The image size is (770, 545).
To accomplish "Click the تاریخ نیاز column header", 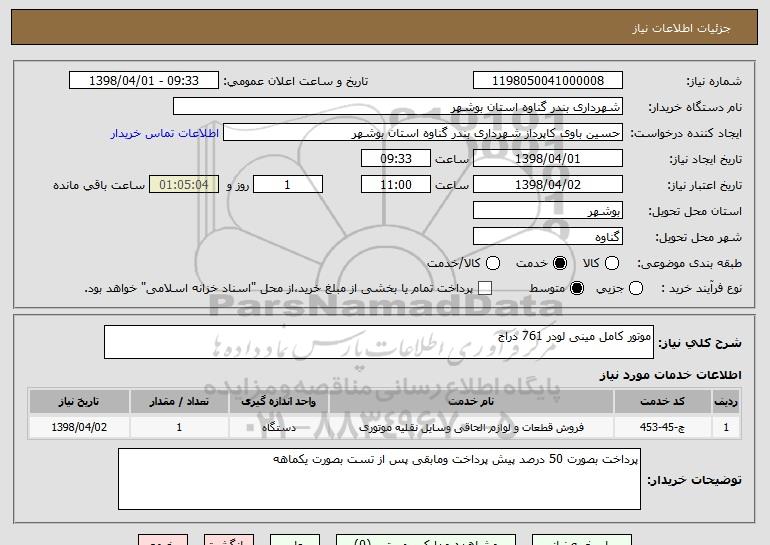I will [79, 402].
